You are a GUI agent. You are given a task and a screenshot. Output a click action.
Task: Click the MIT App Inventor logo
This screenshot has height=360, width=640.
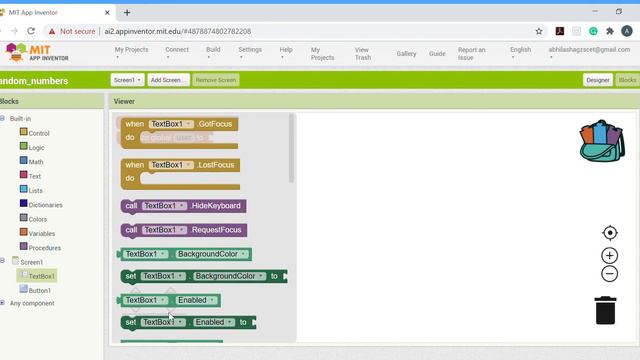tap(37, 53)
